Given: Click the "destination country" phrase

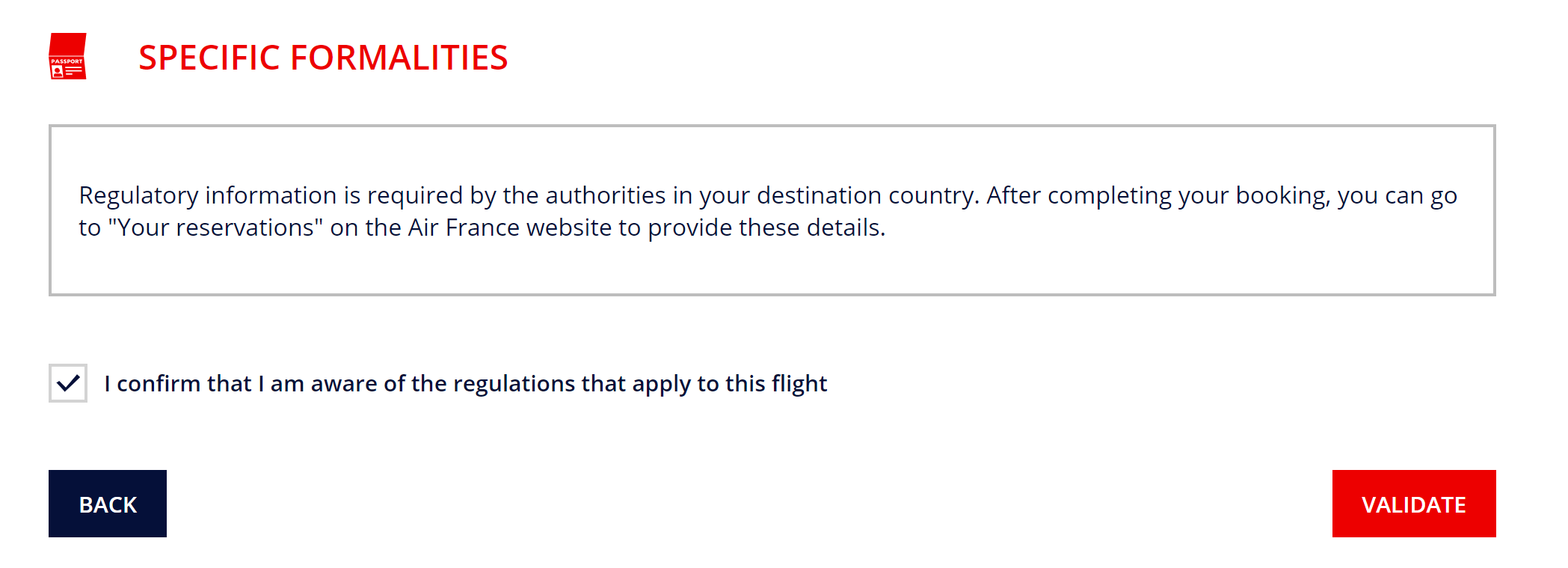Looking at the screenshot, I should 867,196.
